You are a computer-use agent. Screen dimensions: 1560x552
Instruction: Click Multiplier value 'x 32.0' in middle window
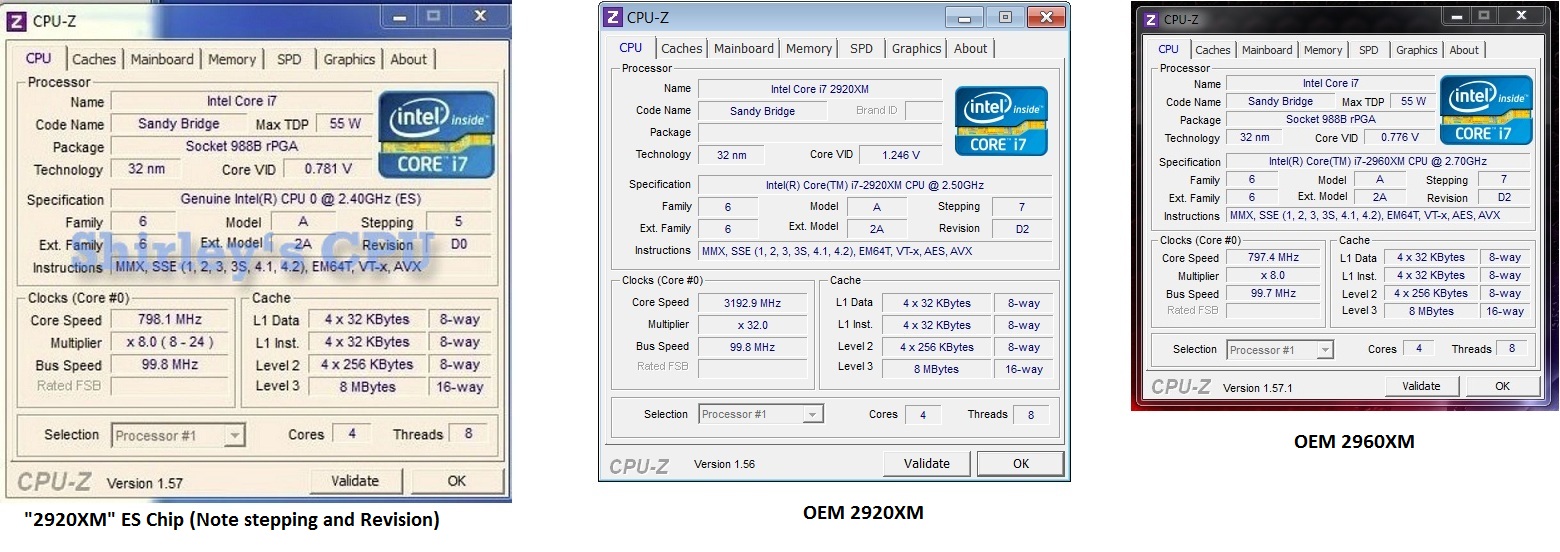pos(753,325)
